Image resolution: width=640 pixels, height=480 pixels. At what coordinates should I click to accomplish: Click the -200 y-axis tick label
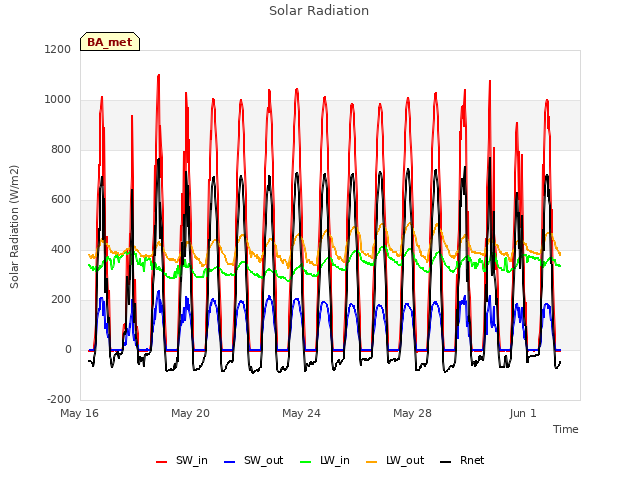[x=59, y=399]
